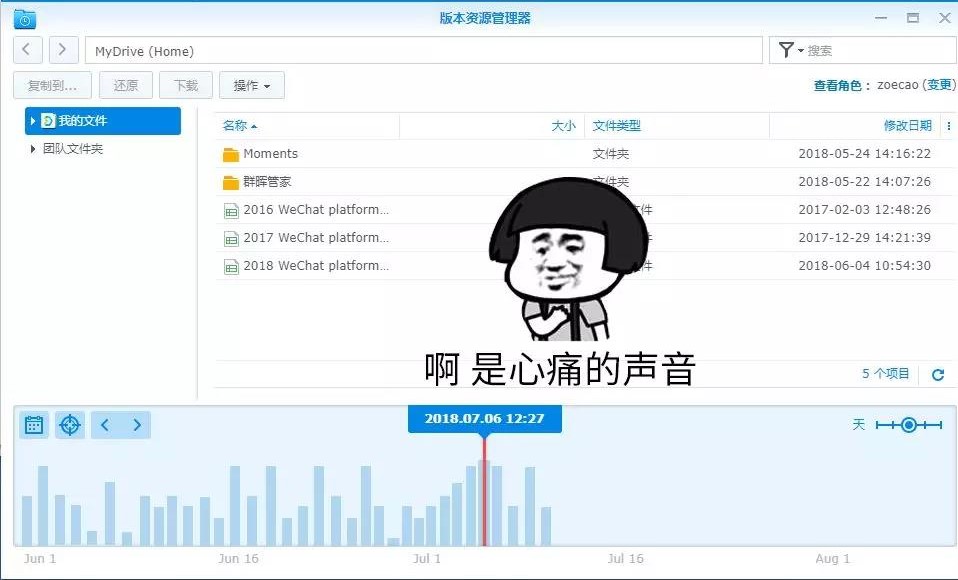The height and width of the screenshot is (580, 958).
Task: Click the date 2018-05-24 14:16:22
Action: click(x=865, y=153)
